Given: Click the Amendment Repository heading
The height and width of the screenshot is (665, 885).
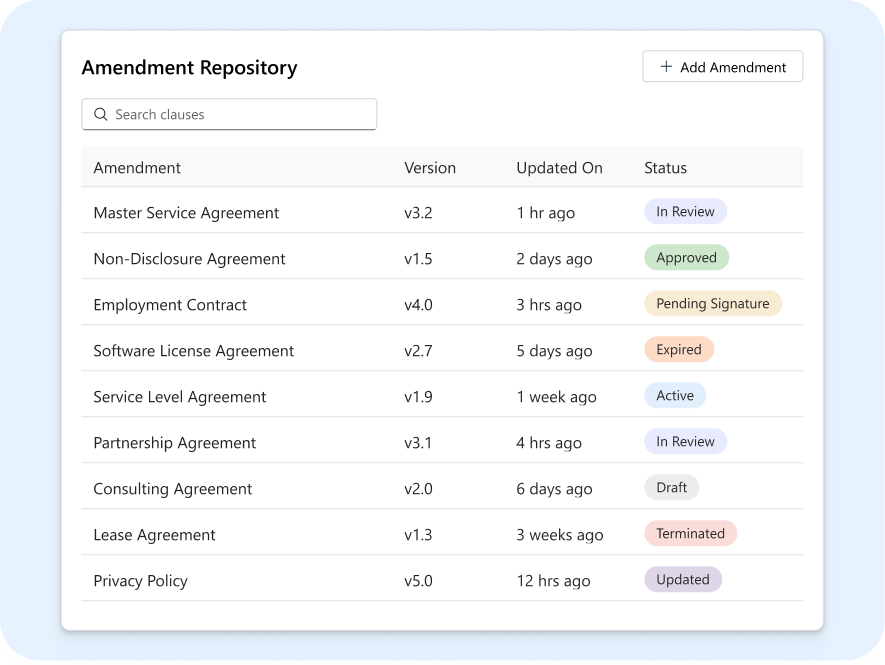Looking at the screenshot, I should pos(190,68).
